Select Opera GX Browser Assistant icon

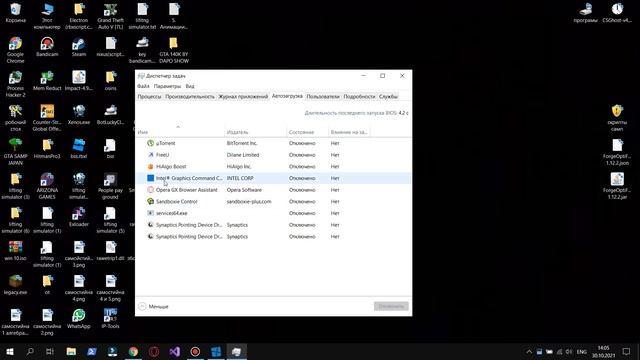pyautogui.click(x=151, y=190)
